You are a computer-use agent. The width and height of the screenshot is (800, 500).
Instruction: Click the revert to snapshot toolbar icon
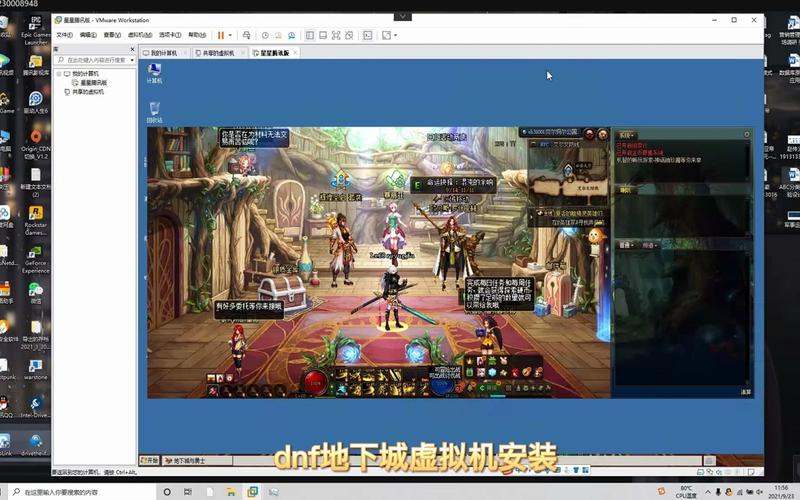coord(279,35)
